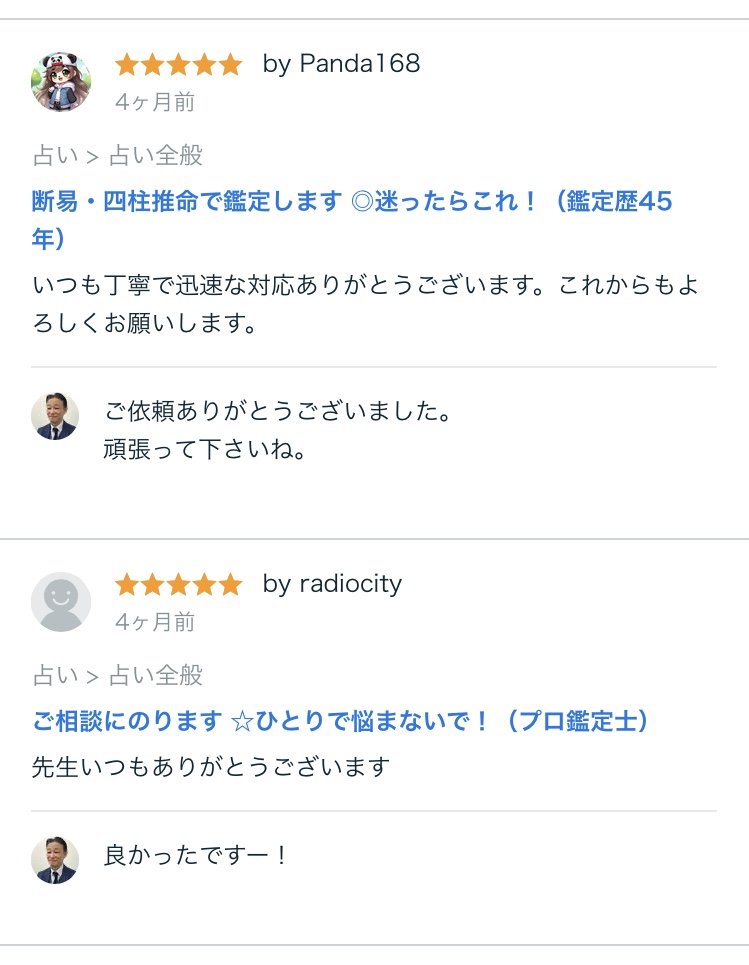The height and width of the screenshot is (965, 749).
Task: Click the seller reply ご依頼ありがとうございました。
Action: click(x=278, y=411)
